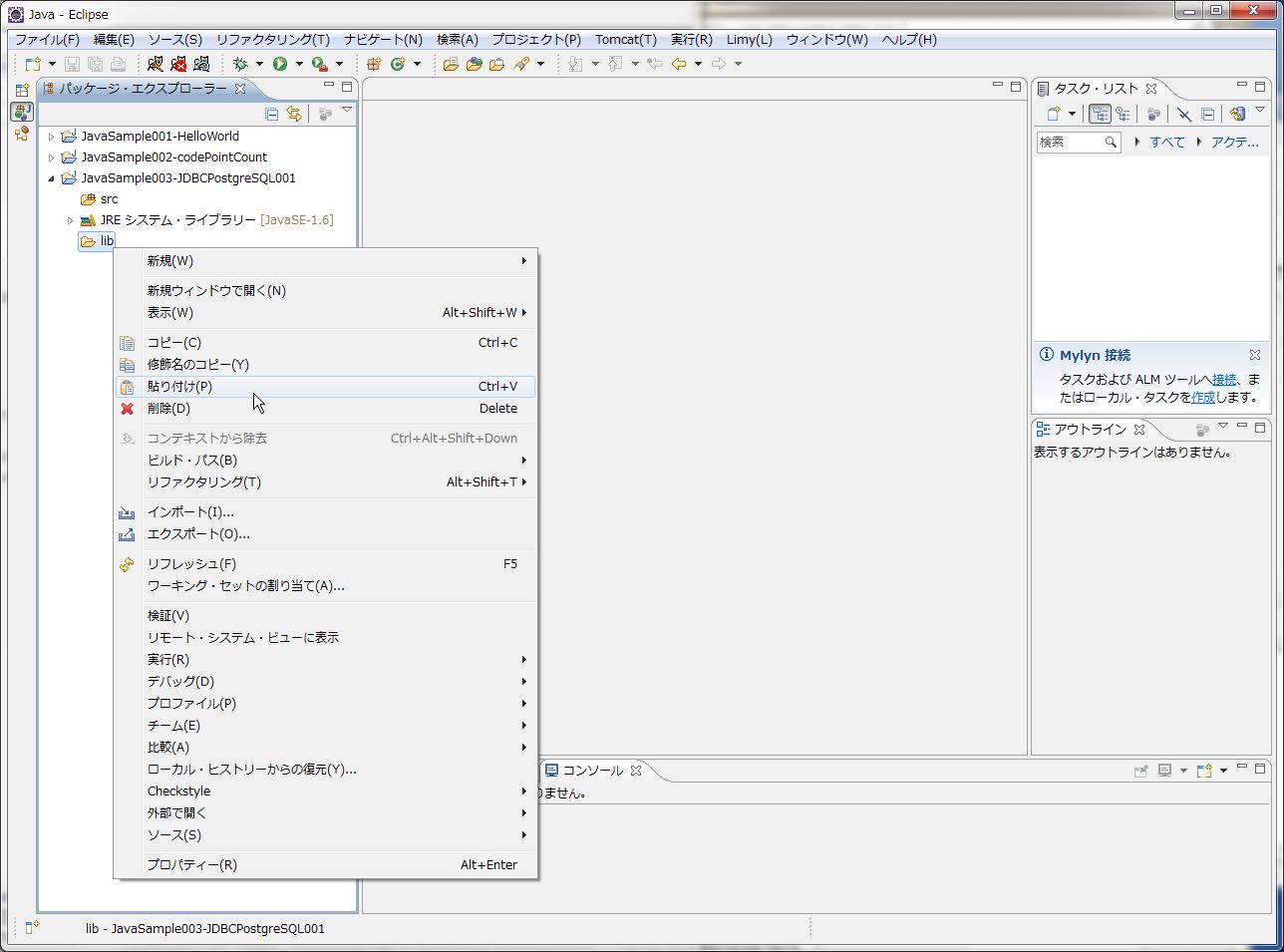Synchronize tasks with the Mylyn sync icon

[x=1236, y=114]
